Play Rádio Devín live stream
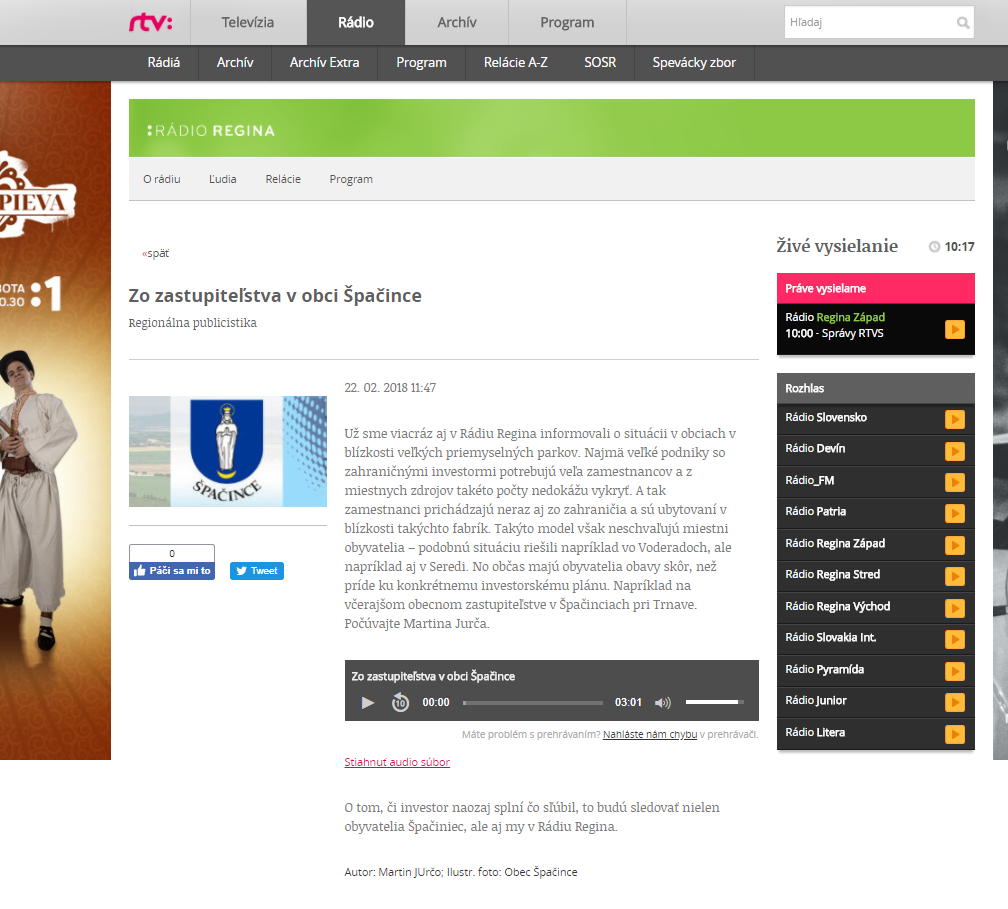Viewport: 1008px width, 909px height. click(954, 451)
